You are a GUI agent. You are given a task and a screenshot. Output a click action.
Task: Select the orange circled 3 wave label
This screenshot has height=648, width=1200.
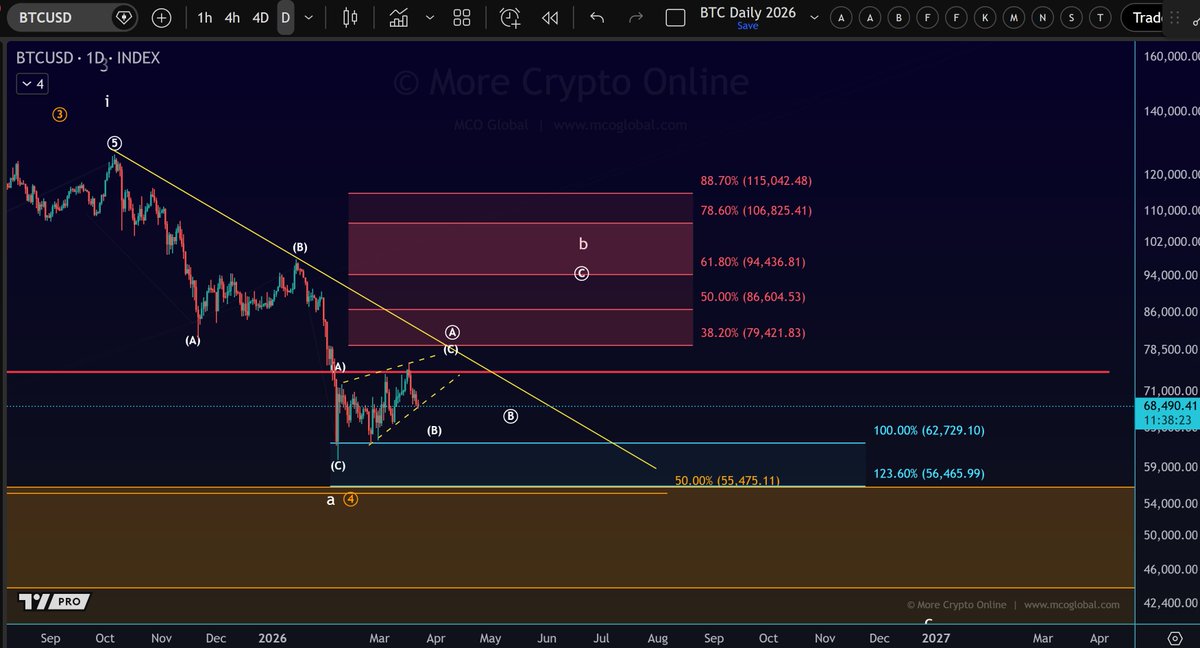pyautogui.click(x=60, y=114)
